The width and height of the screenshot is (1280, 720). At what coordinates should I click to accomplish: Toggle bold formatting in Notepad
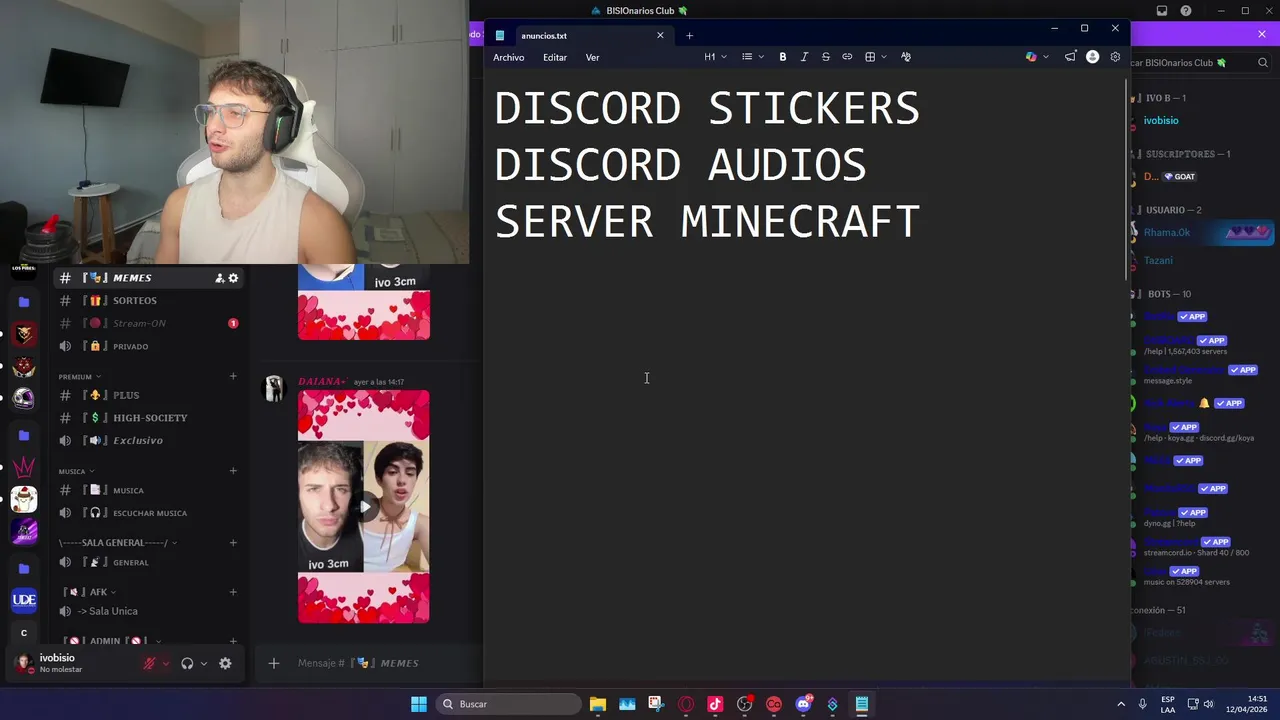point(782,57)
